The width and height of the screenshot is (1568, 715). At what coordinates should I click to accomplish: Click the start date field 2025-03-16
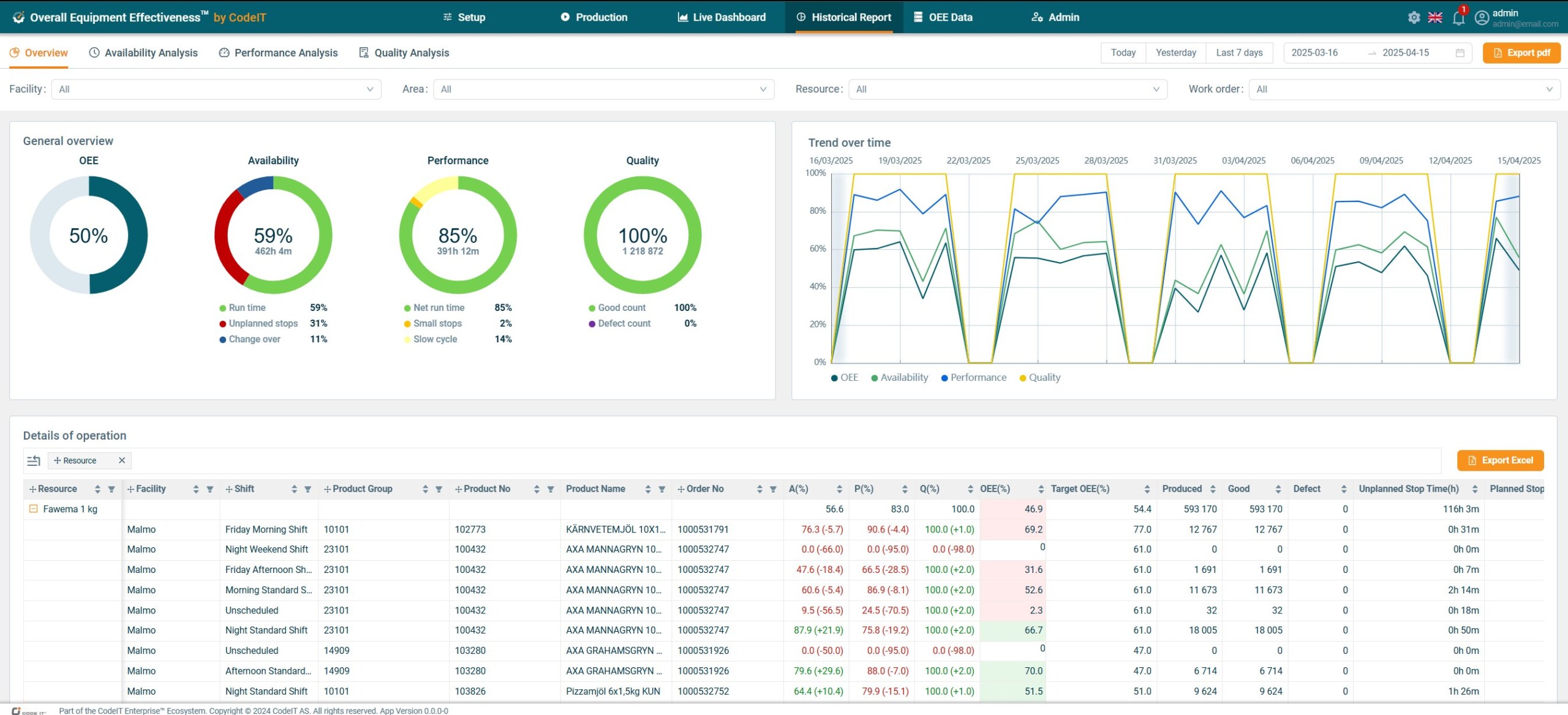(1314, 53)
